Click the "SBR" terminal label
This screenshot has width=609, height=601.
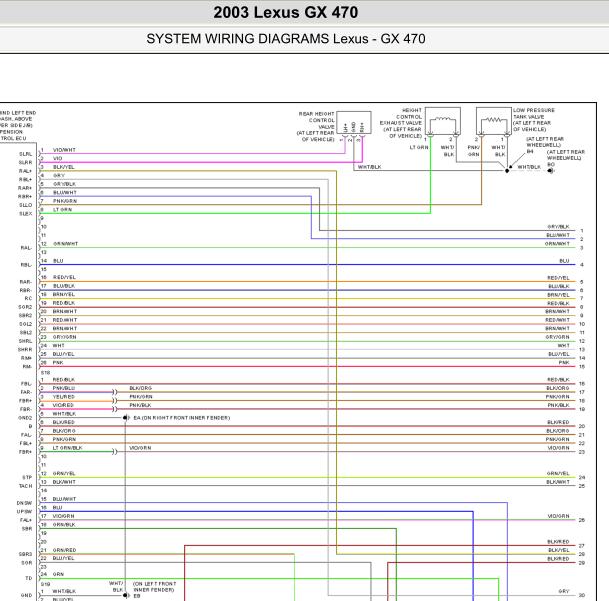pyautogui.click(x=27, y=529)
